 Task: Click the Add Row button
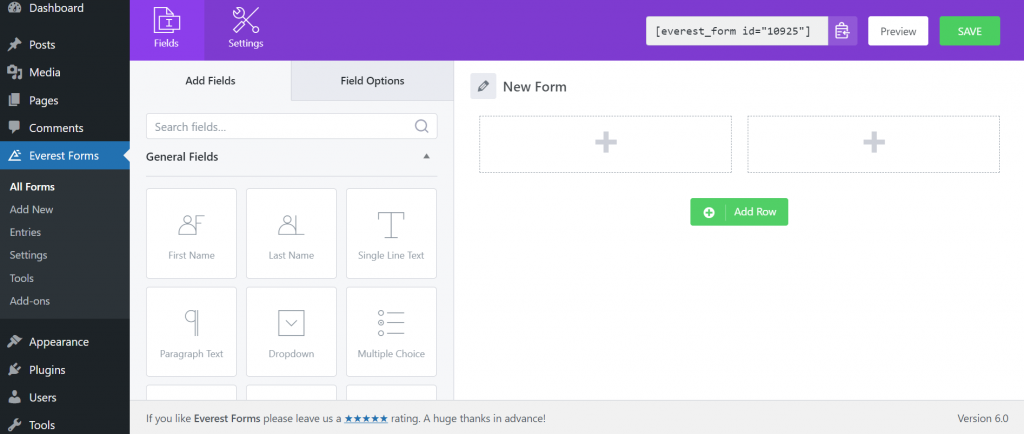coord(739,212)
